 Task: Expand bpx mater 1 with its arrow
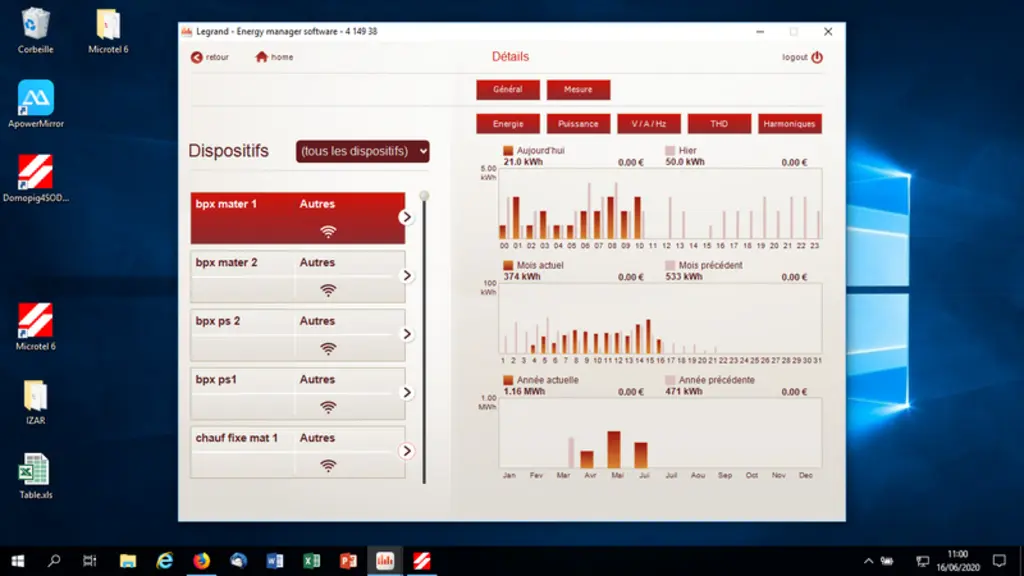click(x=406, y=217)
